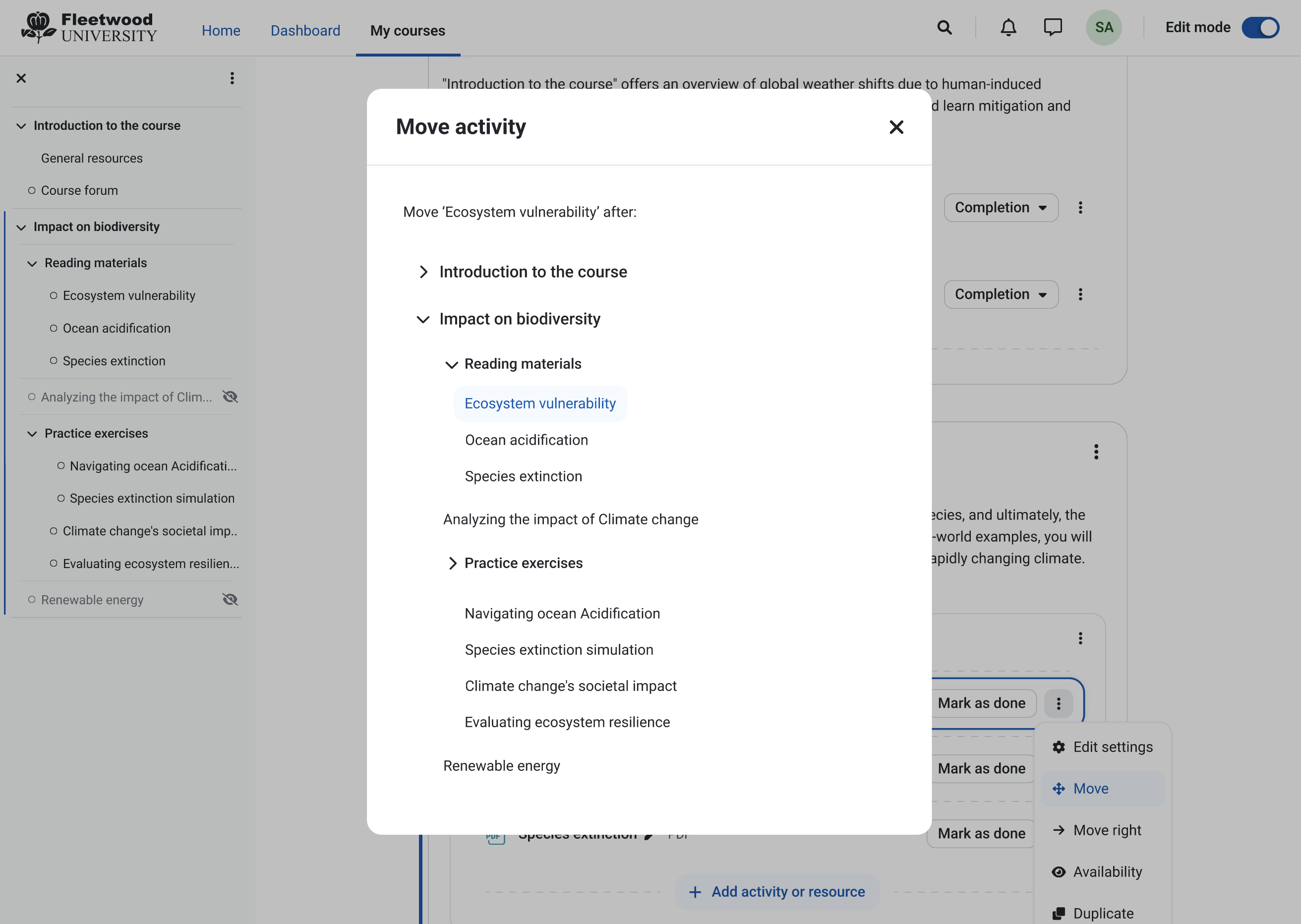Open the Reading materials subsection kebab menu
This screenshot has height=924, width=1301.
point(1080,638)
